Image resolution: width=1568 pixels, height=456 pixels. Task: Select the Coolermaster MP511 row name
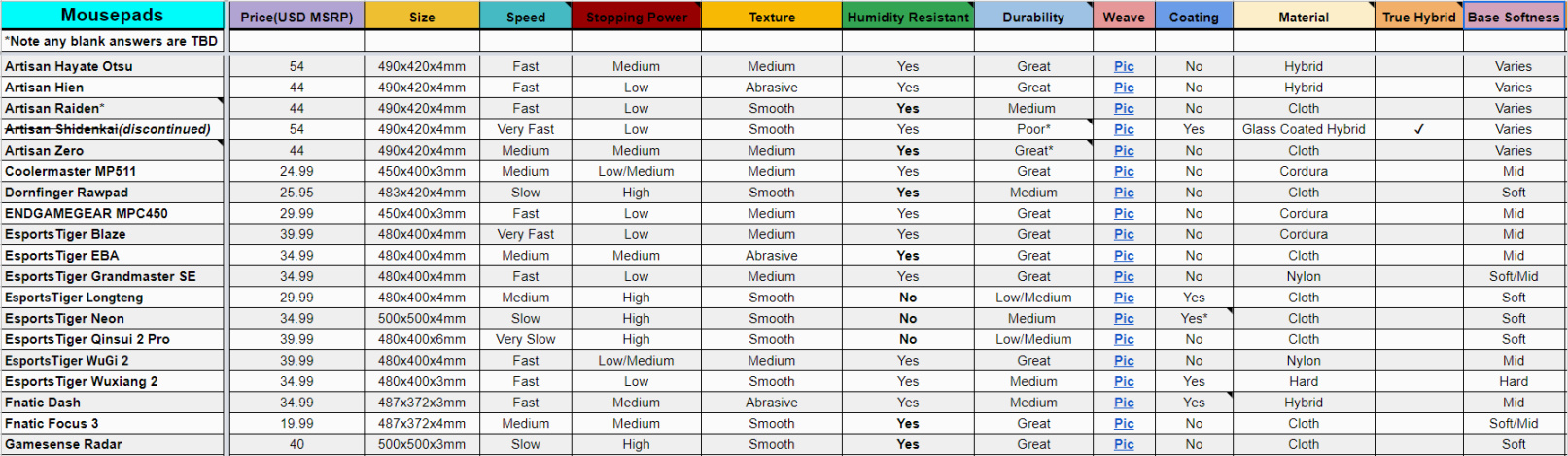(113, 171)
